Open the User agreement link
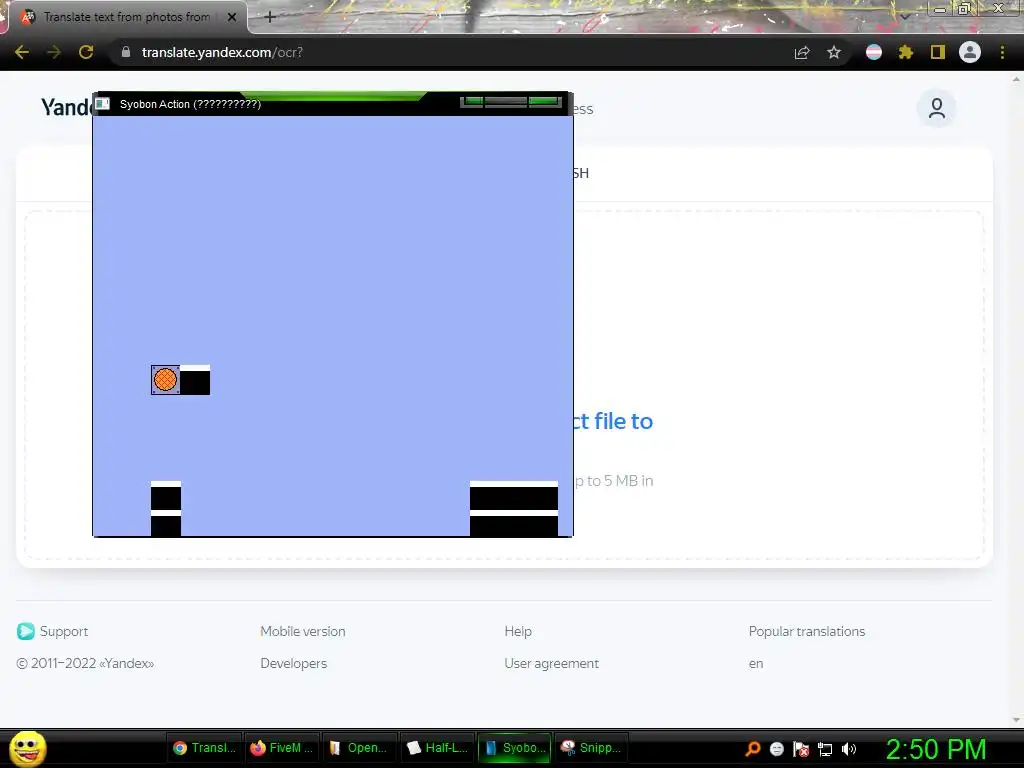This screenshot has width=1024, height=768. point(551,664)
